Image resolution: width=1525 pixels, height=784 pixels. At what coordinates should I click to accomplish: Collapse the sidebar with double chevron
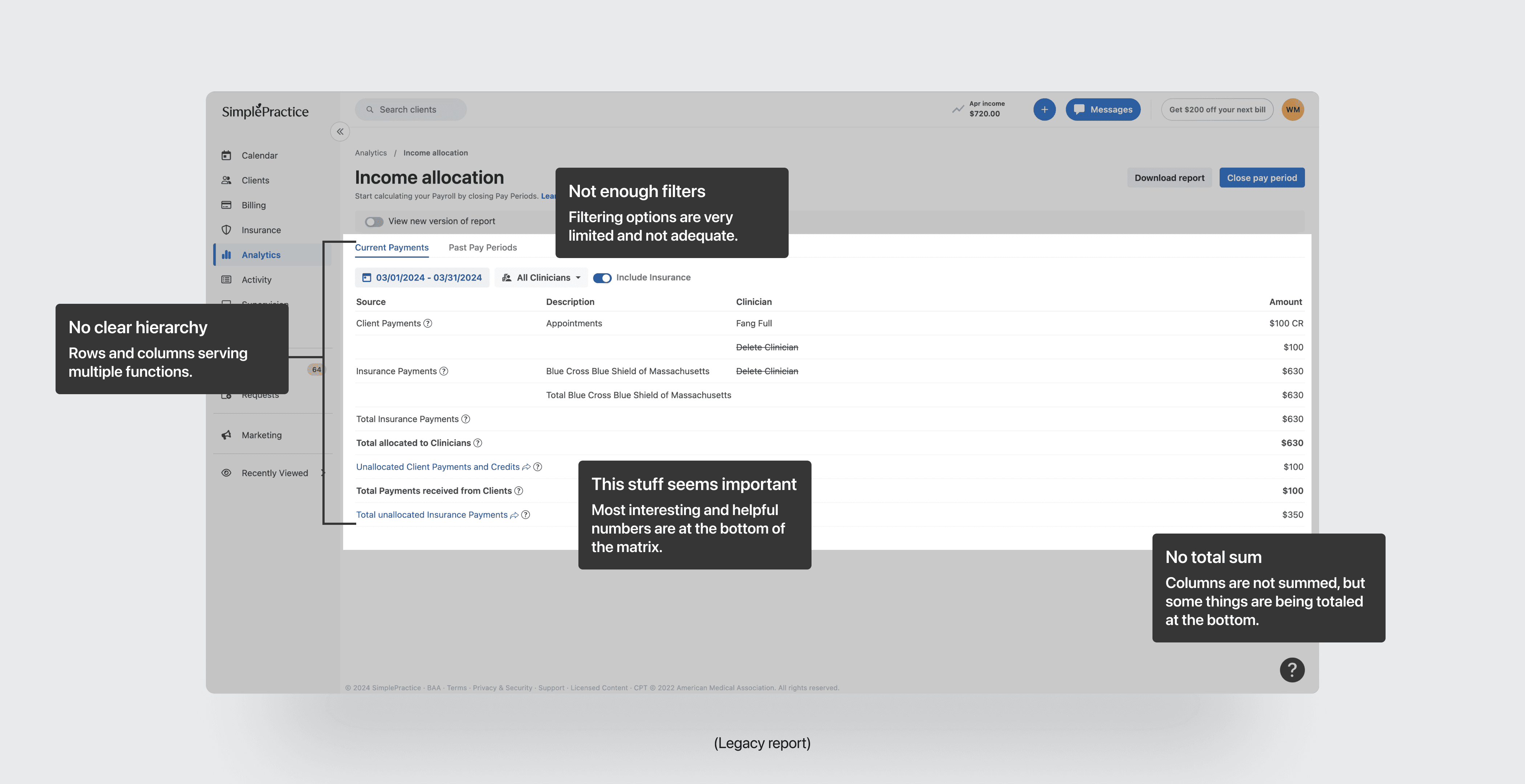coord(340,131)
